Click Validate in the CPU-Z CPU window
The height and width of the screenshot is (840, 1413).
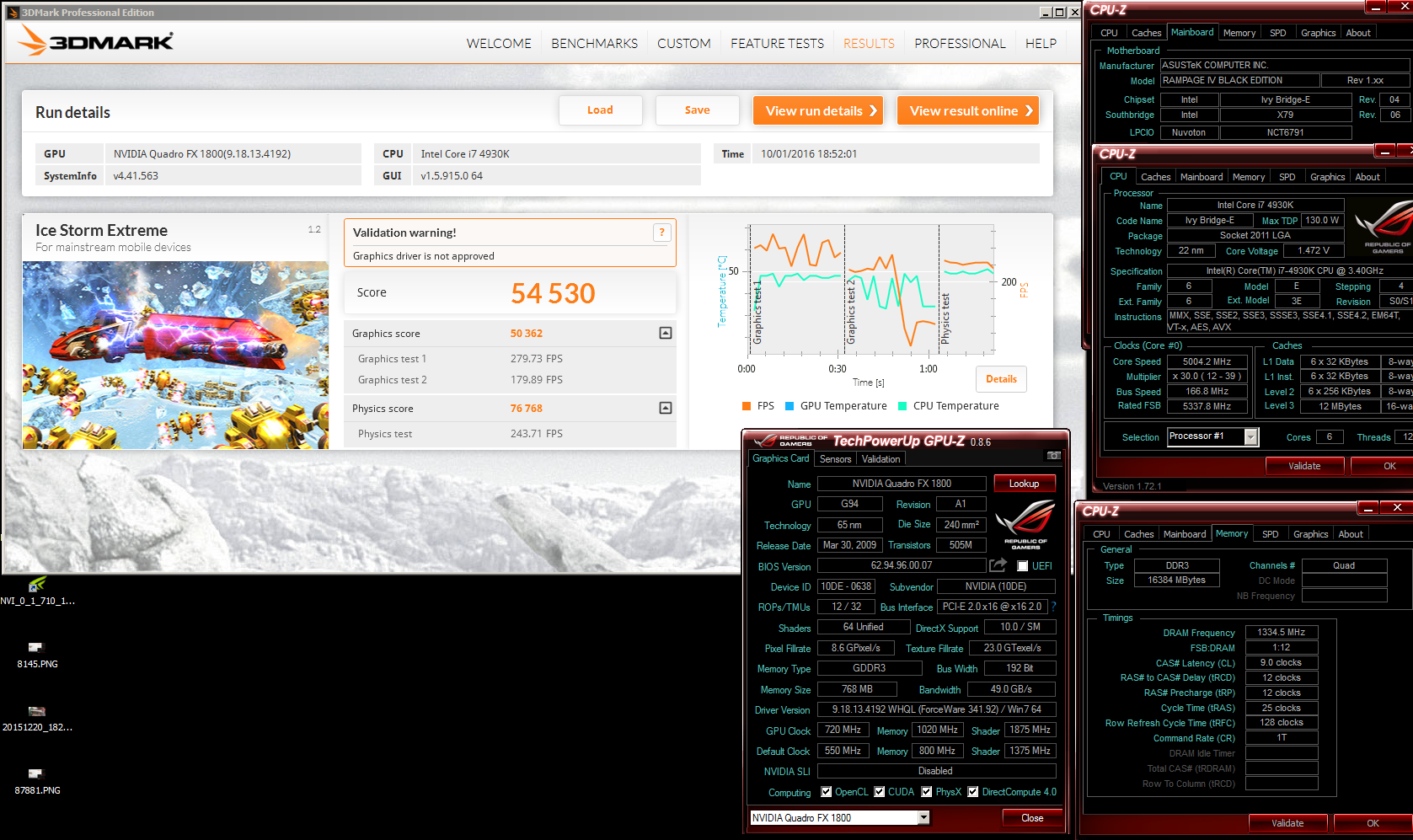click(1303, 466)
